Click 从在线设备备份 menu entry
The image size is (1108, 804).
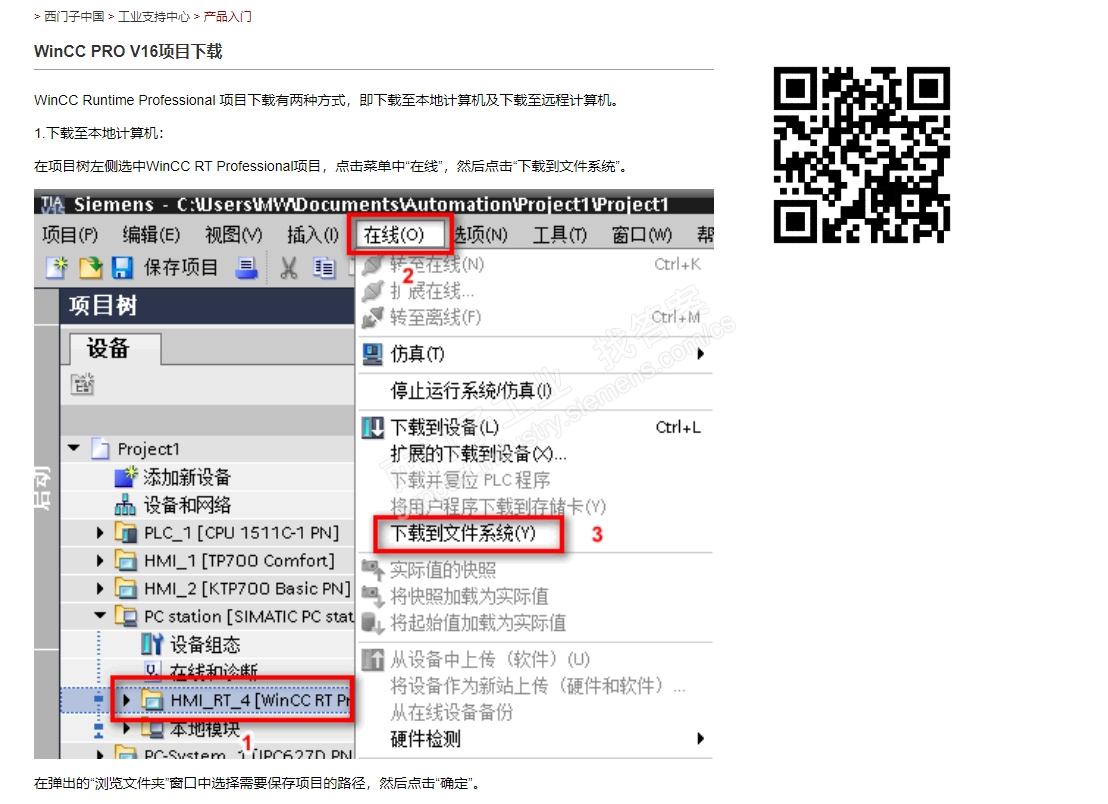(452, 712)
